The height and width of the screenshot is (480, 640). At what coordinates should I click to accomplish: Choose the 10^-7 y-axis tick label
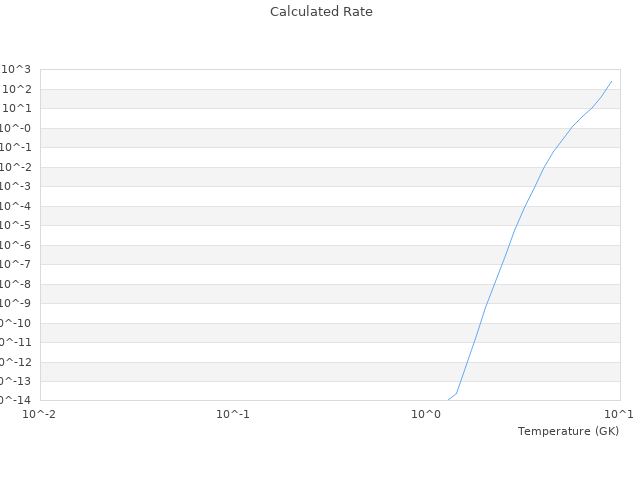[16, 264]
